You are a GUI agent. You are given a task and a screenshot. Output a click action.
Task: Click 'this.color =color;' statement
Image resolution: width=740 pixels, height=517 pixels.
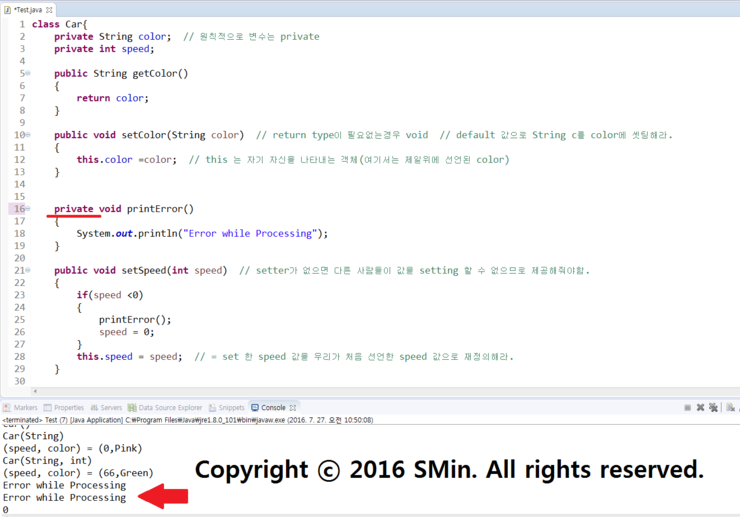pyautogui.click(x=126, y=159)
